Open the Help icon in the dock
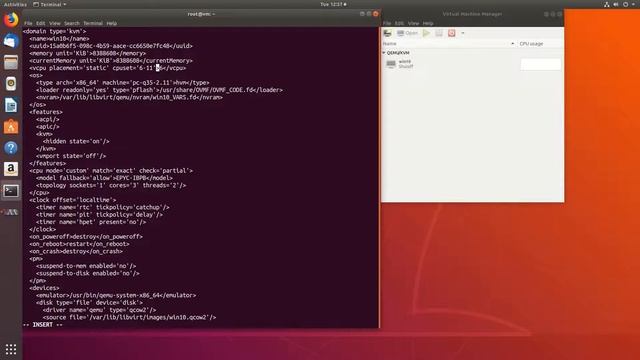This screenshot has width=640, height=360. (11, 148)
